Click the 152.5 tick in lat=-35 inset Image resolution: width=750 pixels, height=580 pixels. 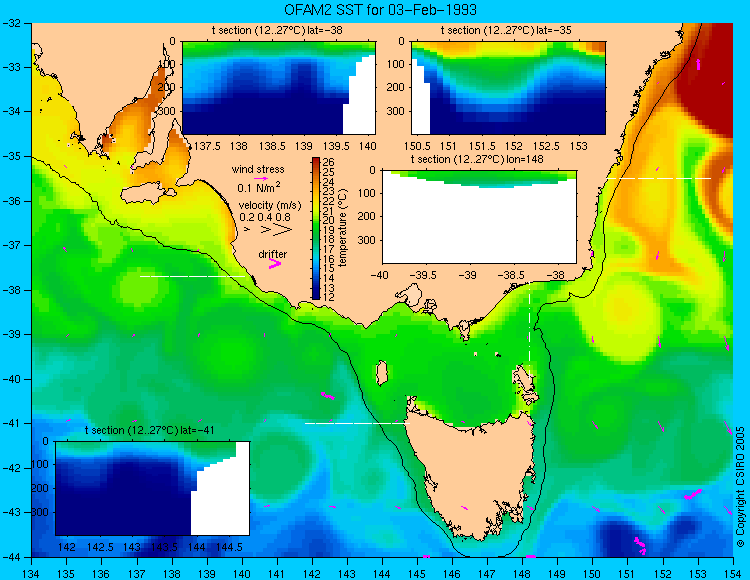(x=547, y=146)
